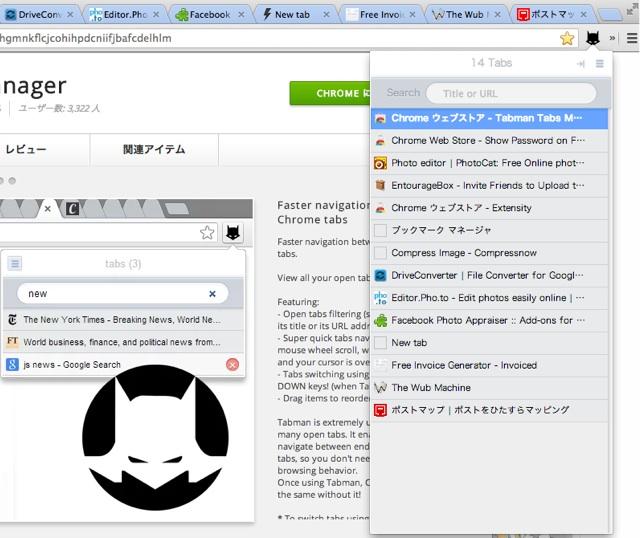
Task: Select The Wub Machine entry in list
Action: pos(489,388)
